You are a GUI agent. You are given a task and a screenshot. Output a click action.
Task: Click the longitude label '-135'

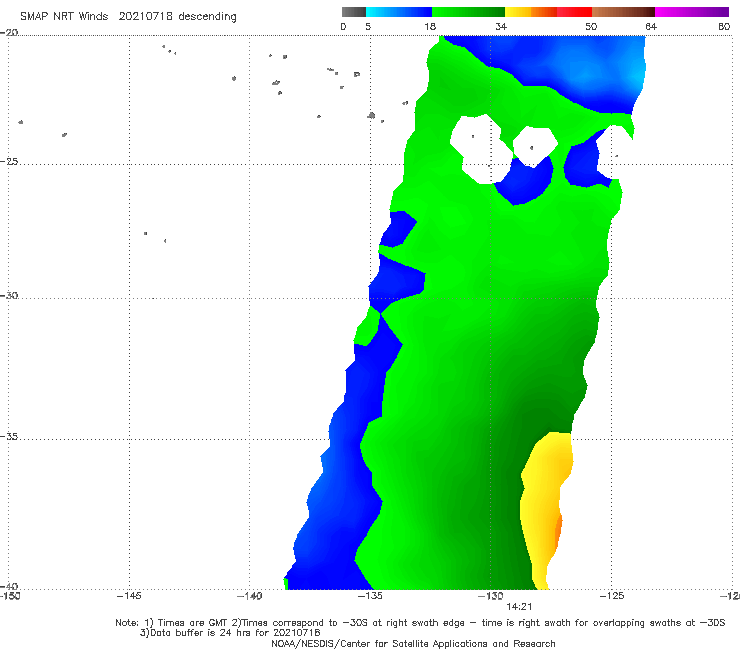pos(370,596)
